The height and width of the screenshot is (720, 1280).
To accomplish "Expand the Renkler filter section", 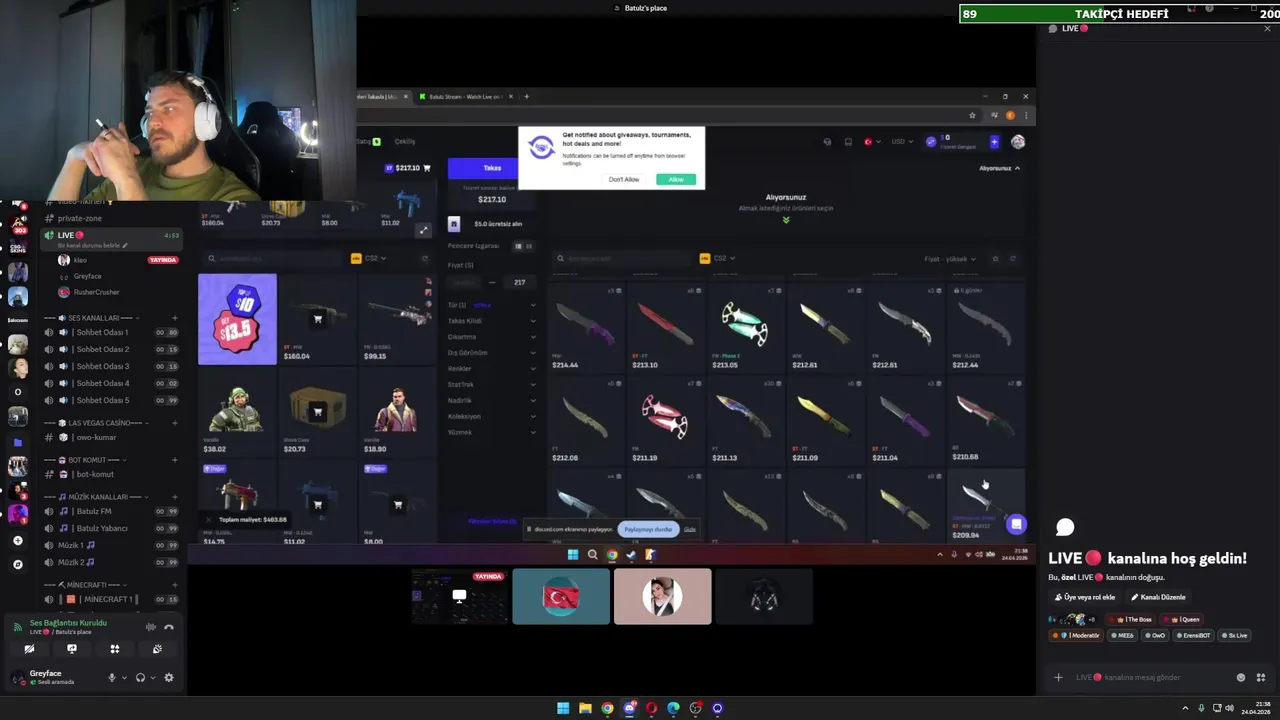I will pyautogui.click(x=492, y=368).
